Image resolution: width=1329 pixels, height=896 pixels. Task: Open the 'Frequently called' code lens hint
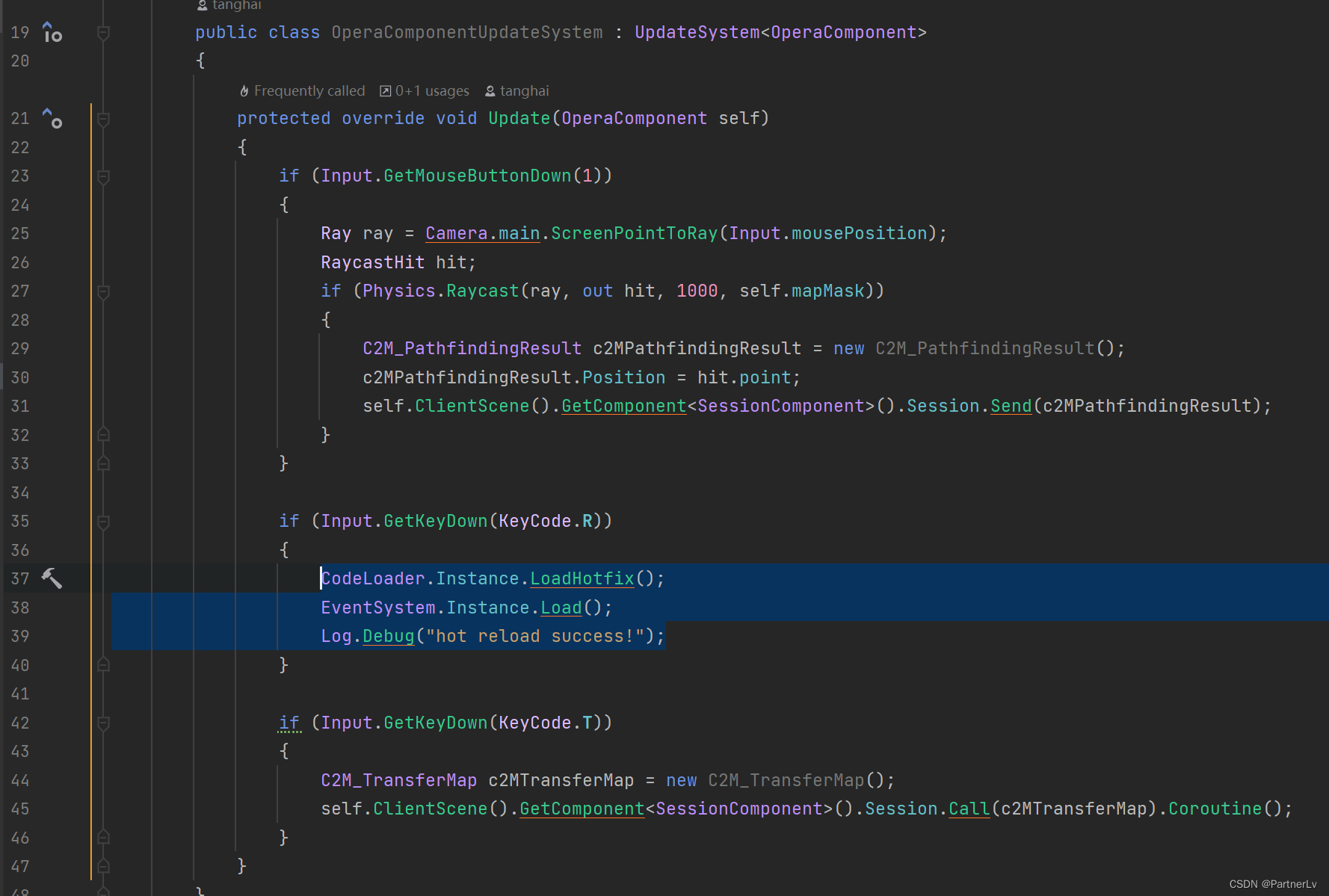click(x=302, y=90)
